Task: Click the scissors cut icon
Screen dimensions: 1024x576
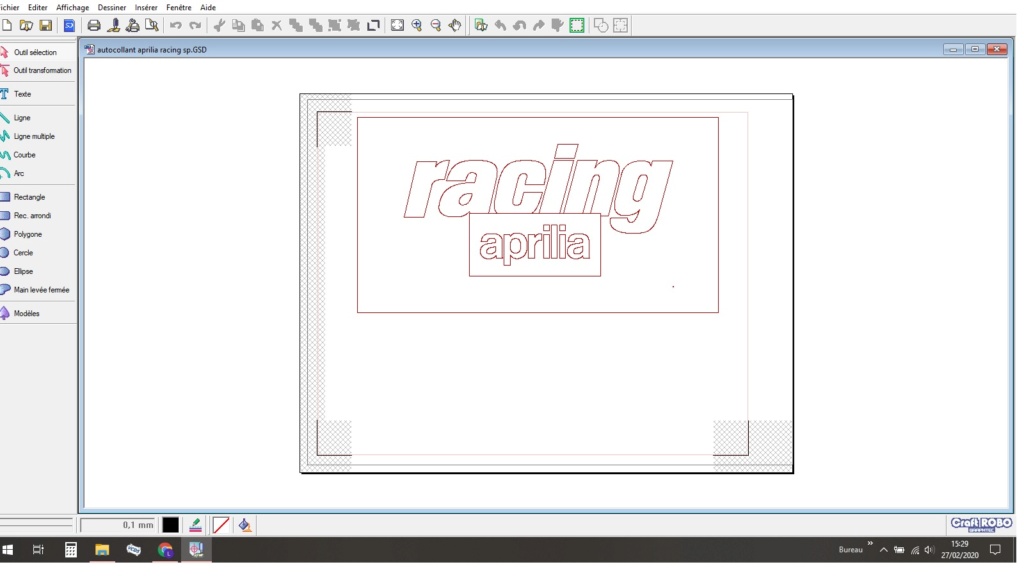Action: 219,25
